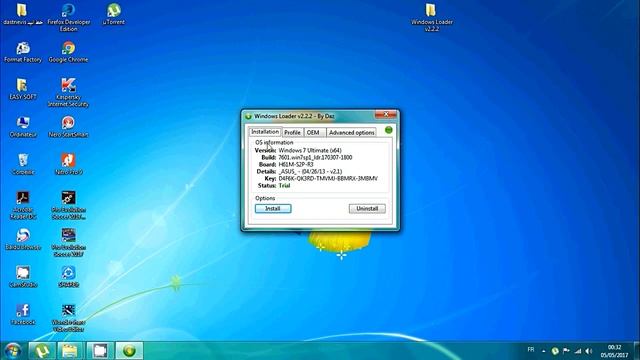Image resolution: width=640 pixels, height=360 pixels.
Task: Click the recorder taskbar button beside File Explorer
Action: [100, 351]
